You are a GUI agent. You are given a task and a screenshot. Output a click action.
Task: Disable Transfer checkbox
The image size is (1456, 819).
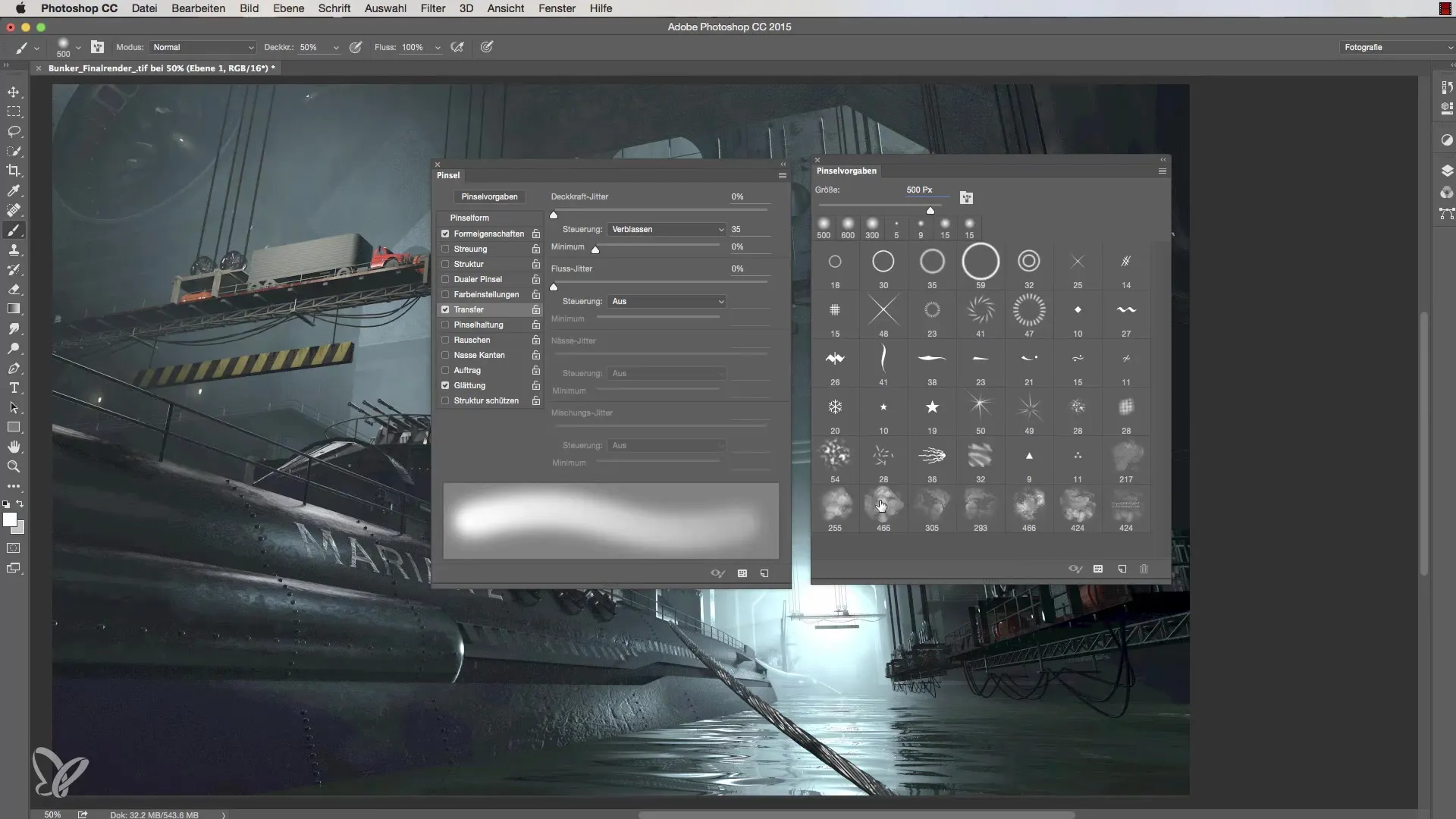tap(445, 309)
